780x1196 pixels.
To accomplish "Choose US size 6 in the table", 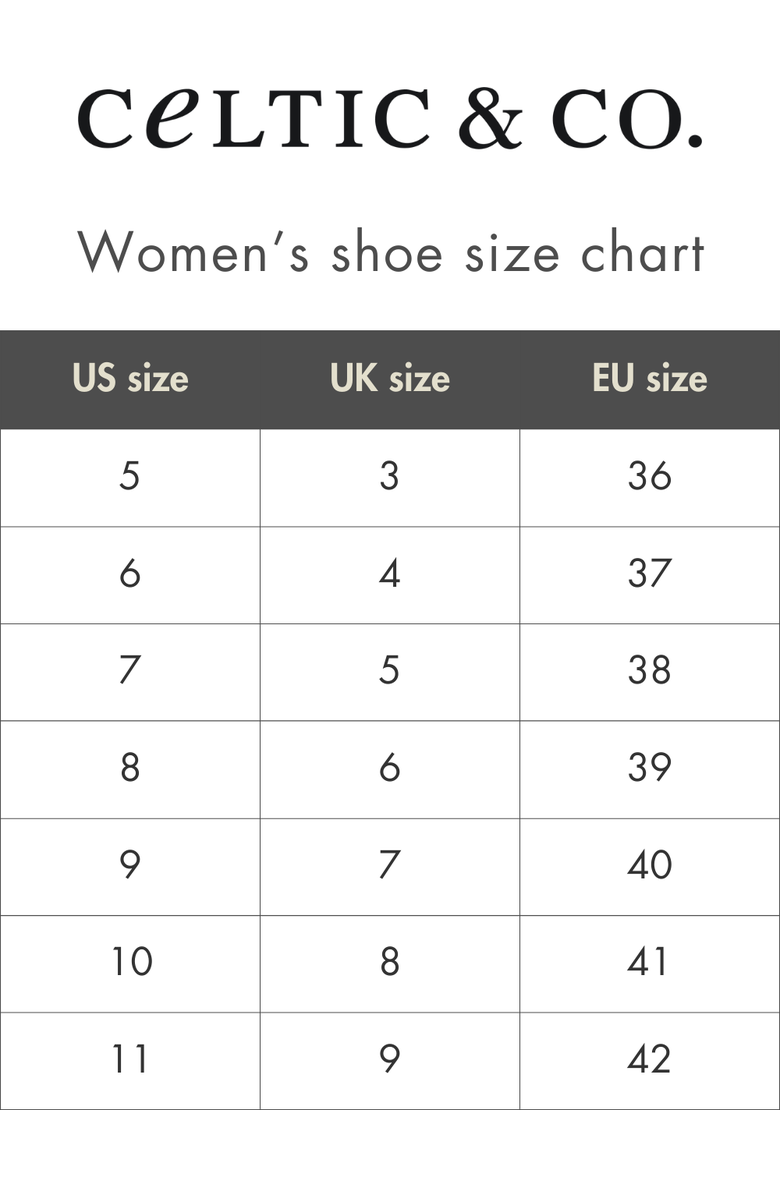I will pyautogui.click(x=130, y=574).
